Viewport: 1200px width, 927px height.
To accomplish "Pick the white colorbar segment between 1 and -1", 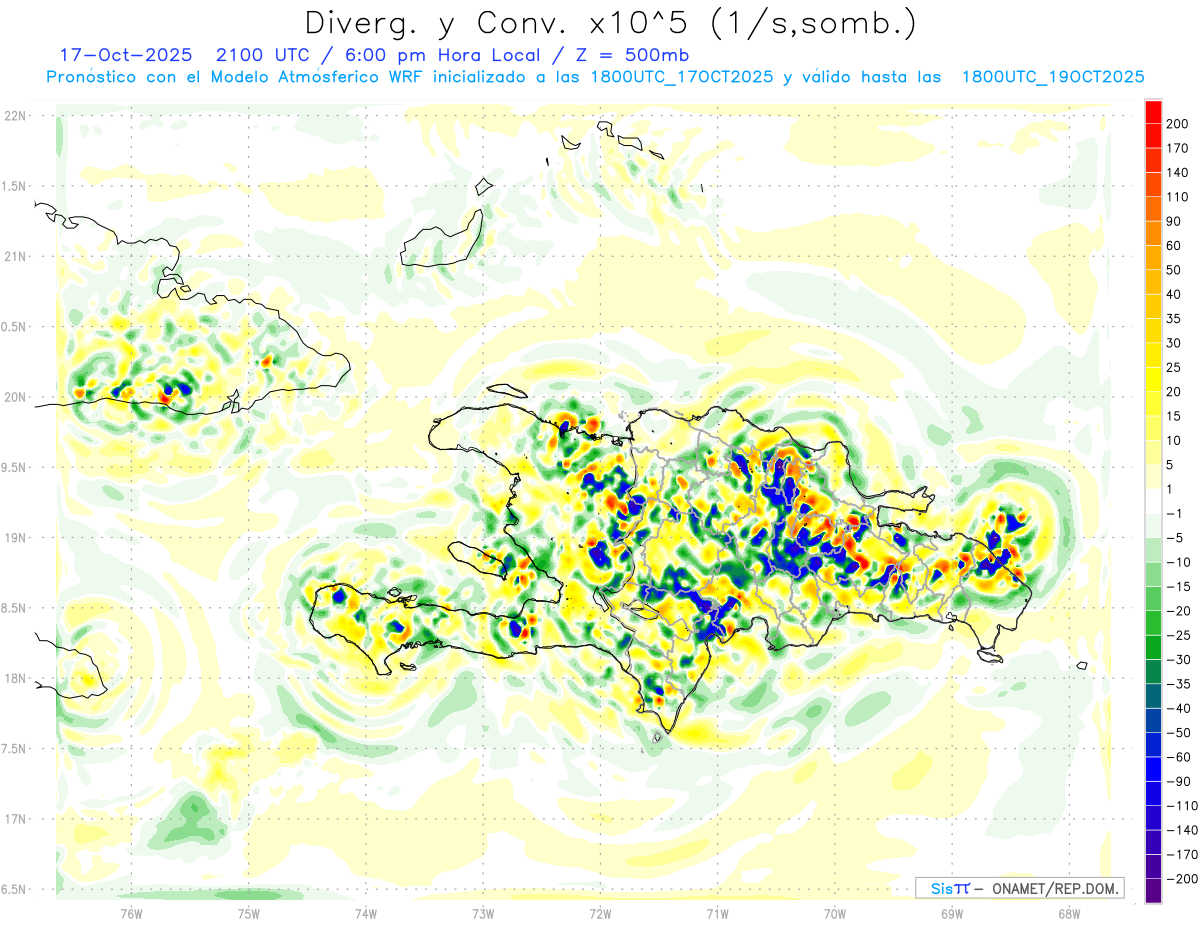I will coord(1153,502).
